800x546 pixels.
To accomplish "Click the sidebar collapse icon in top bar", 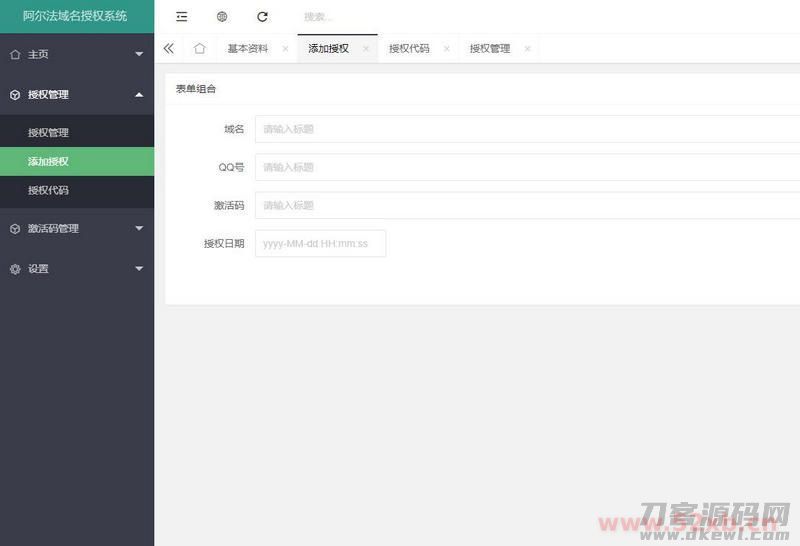I will 181,17.
